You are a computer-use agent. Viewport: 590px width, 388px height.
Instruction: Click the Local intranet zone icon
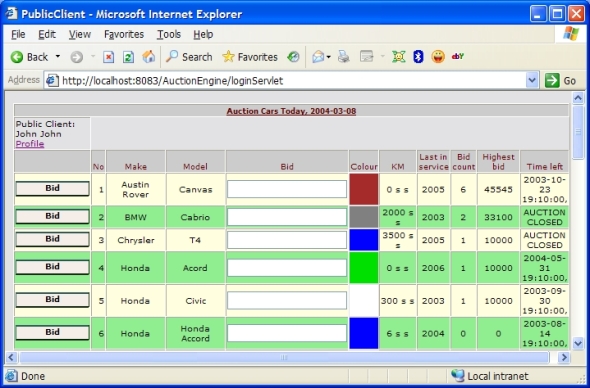coord(457,376)
